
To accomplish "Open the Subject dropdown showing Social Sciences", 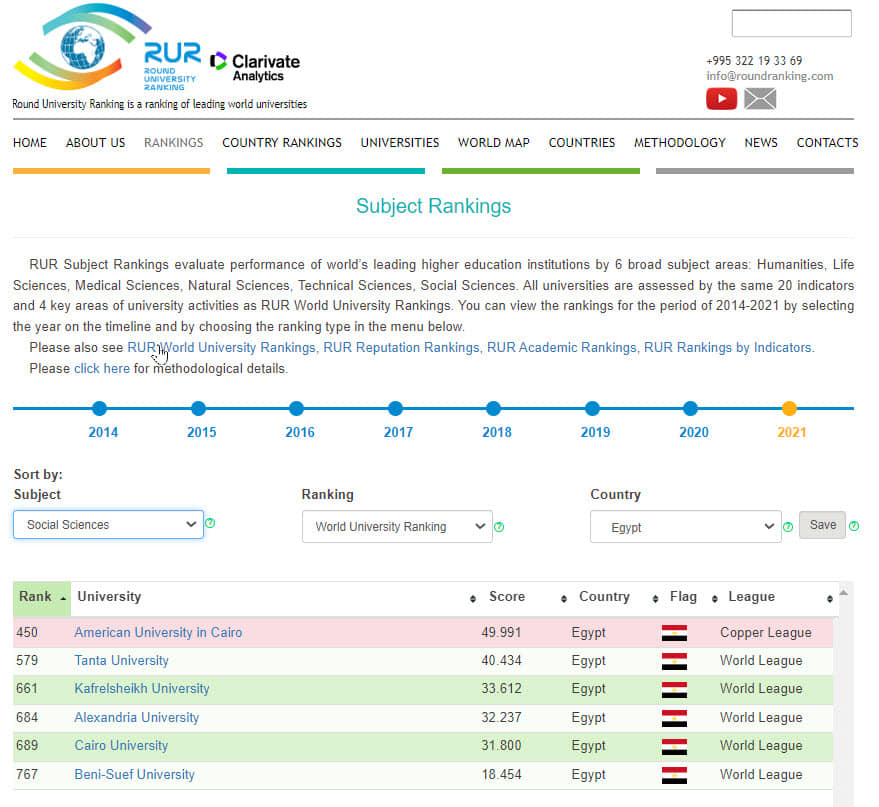I will coord(108,524).
